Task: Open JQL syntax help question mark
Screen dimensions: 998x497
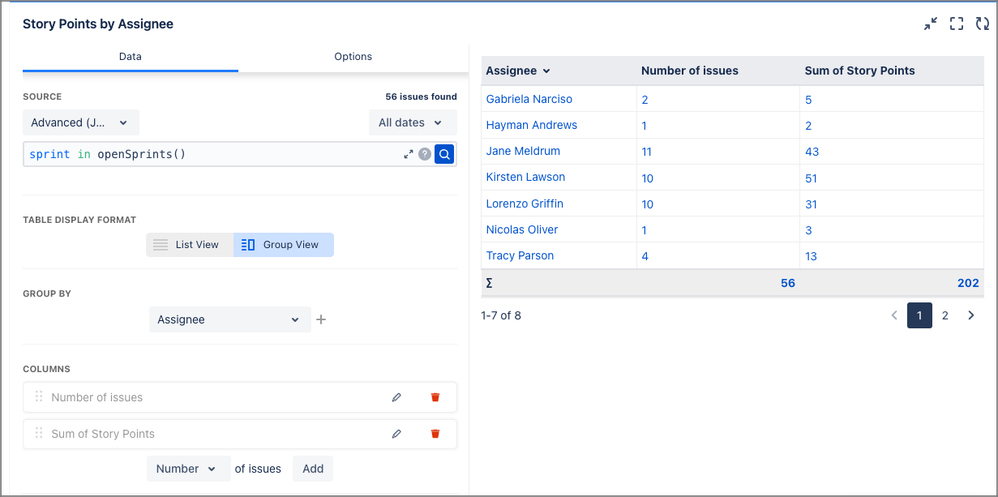Action: click(425, 154)
